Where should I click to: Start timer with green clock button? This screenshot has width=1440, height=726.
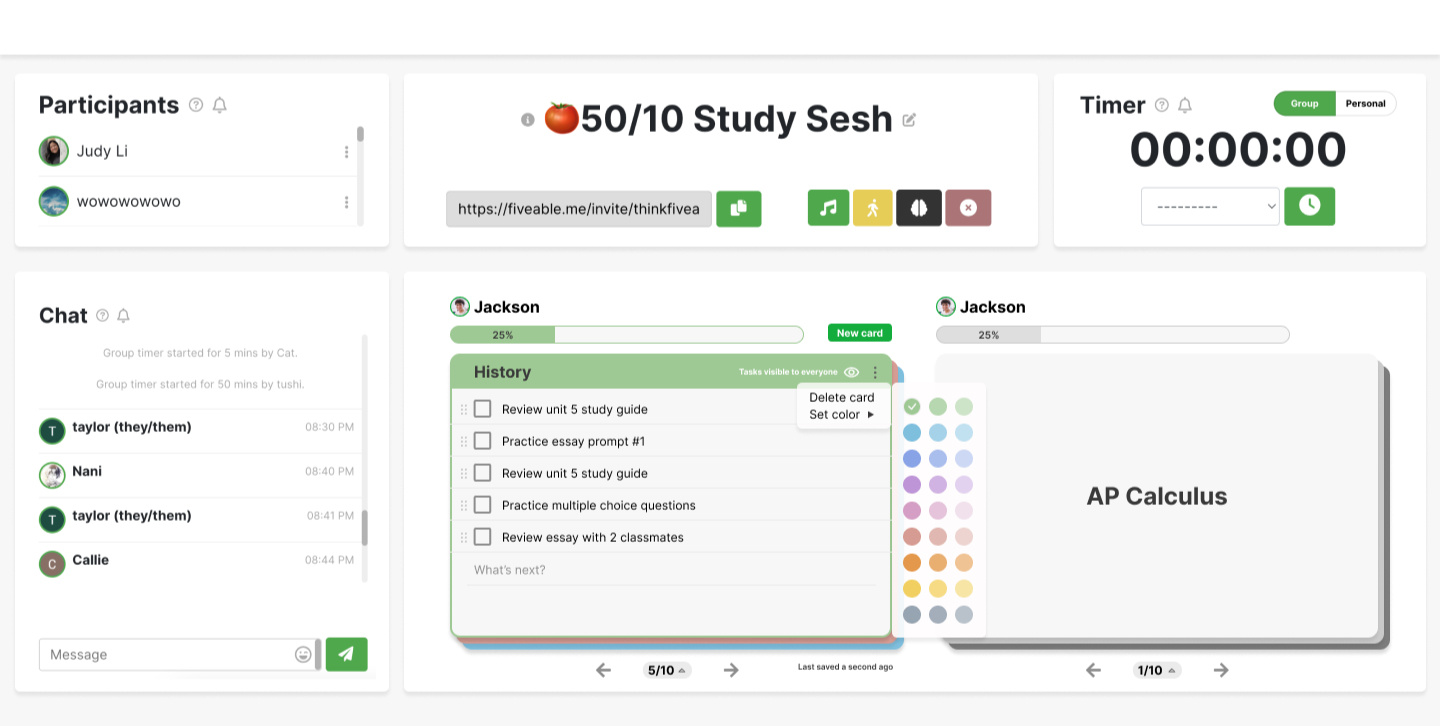pyautogui.click(x=1309, y=206)
